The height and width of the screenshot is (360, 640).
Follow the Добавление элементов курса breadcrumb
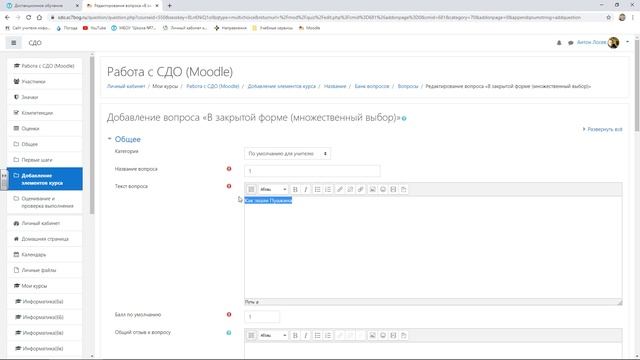click(282, 86)
